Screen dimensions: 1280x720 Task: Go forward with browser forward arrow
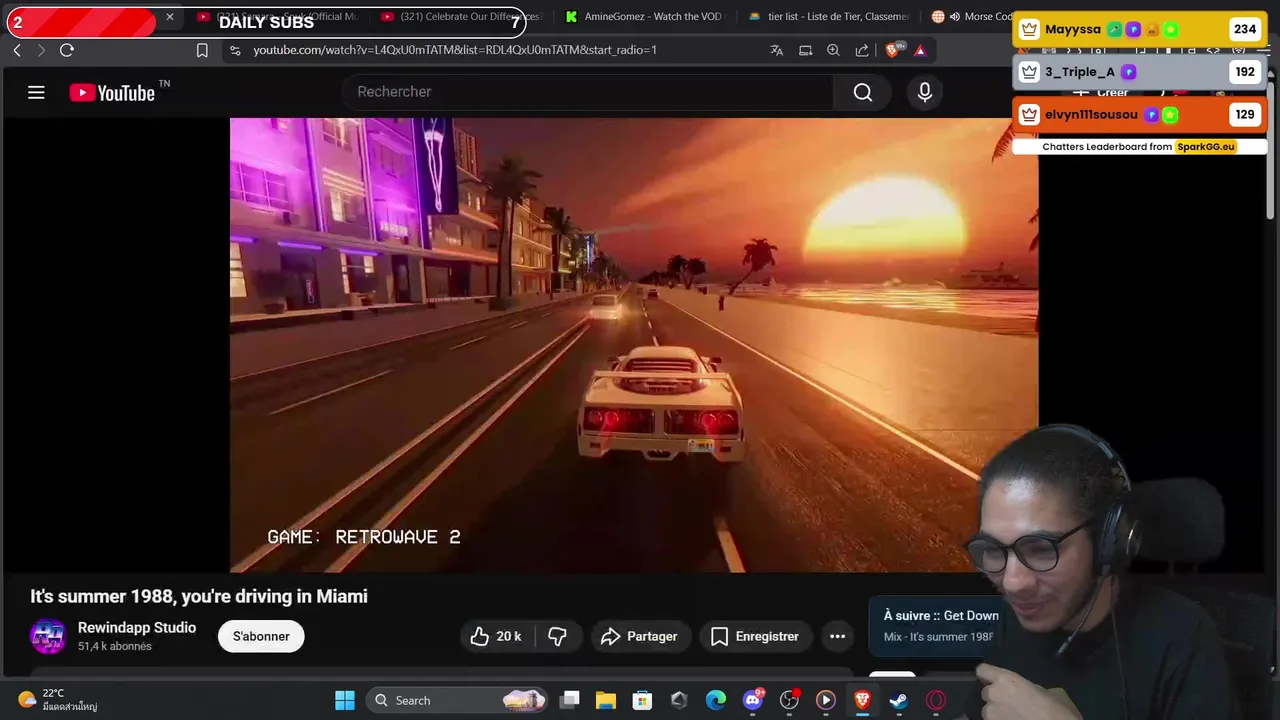[x=41, y=50]
